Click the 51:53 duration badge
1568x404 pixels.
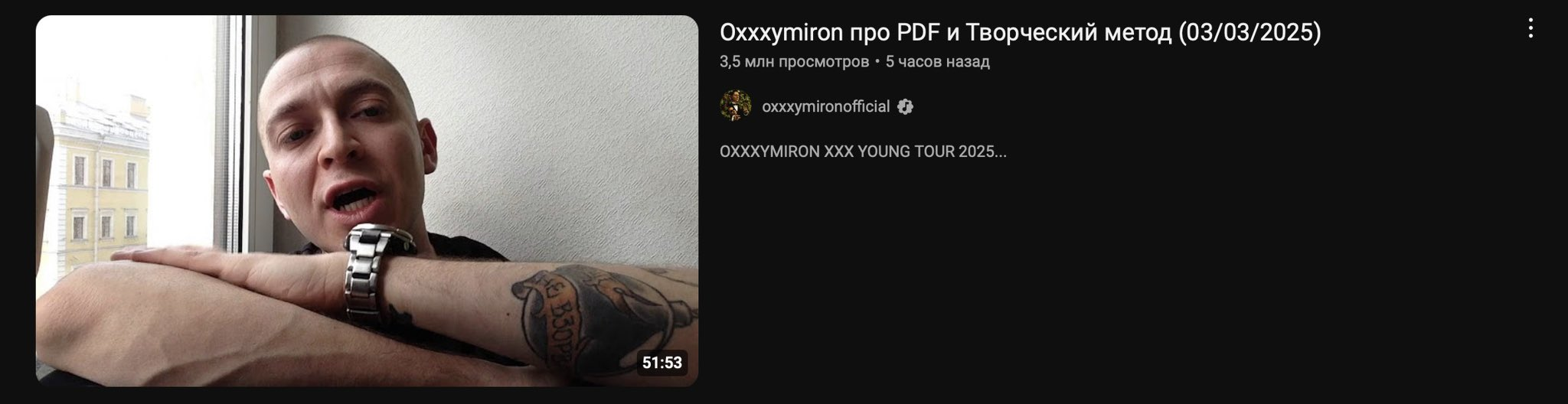[662, 363]
